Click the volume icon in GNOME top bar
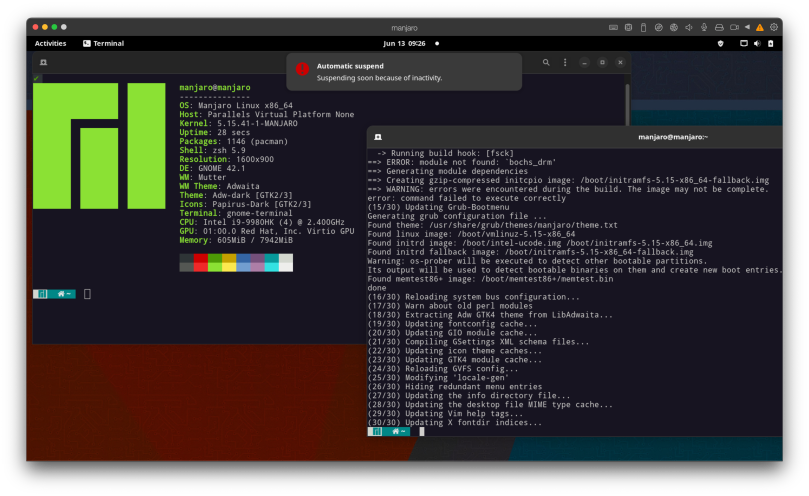This screenshot has height=496, width=809. pos(757,43)
